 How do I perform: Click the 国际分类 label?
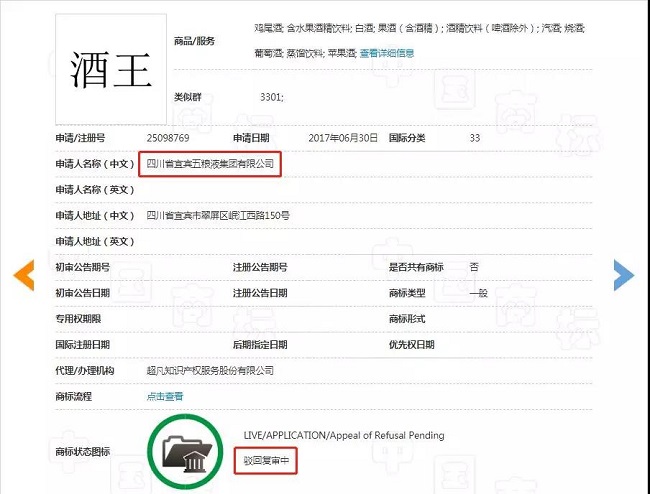[x=407, y=138]
